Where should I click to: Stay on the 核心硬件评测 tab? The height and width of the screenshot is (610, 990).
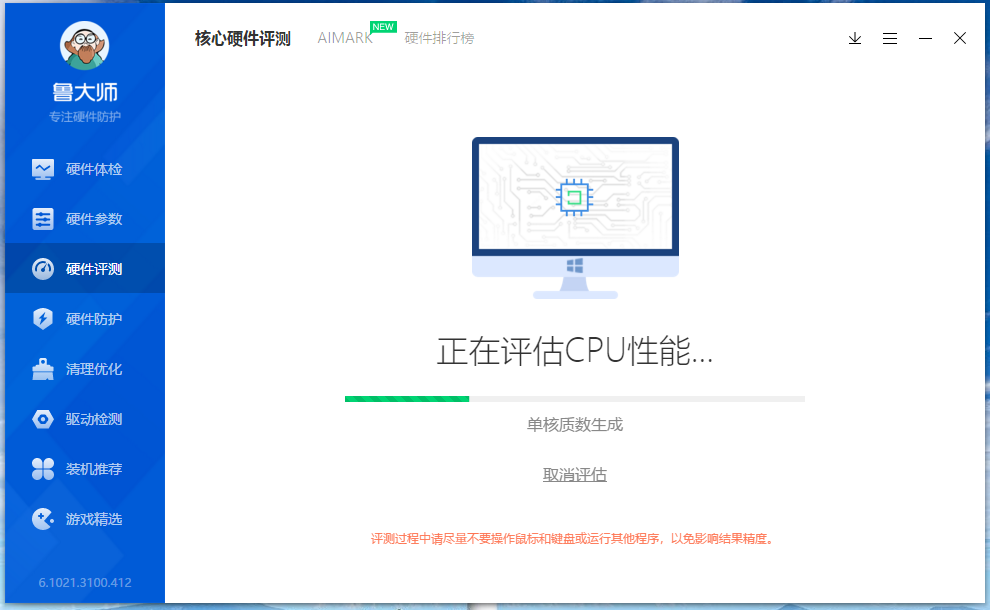pyautogui.click(x=241, y=38)
